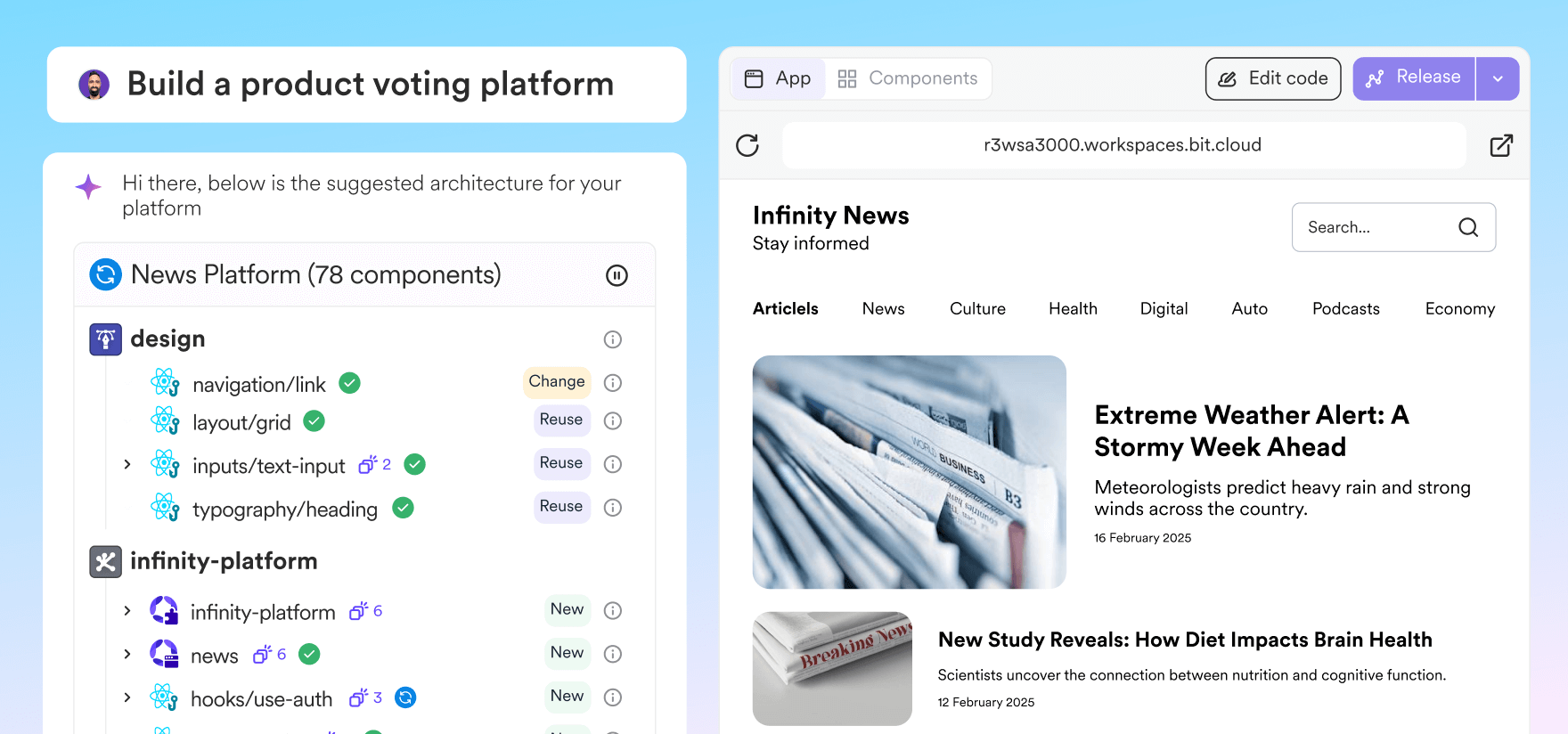This screenshot has width=1568, height=734.
Task: Click green check on typography/heading
Action: point(404,508)
